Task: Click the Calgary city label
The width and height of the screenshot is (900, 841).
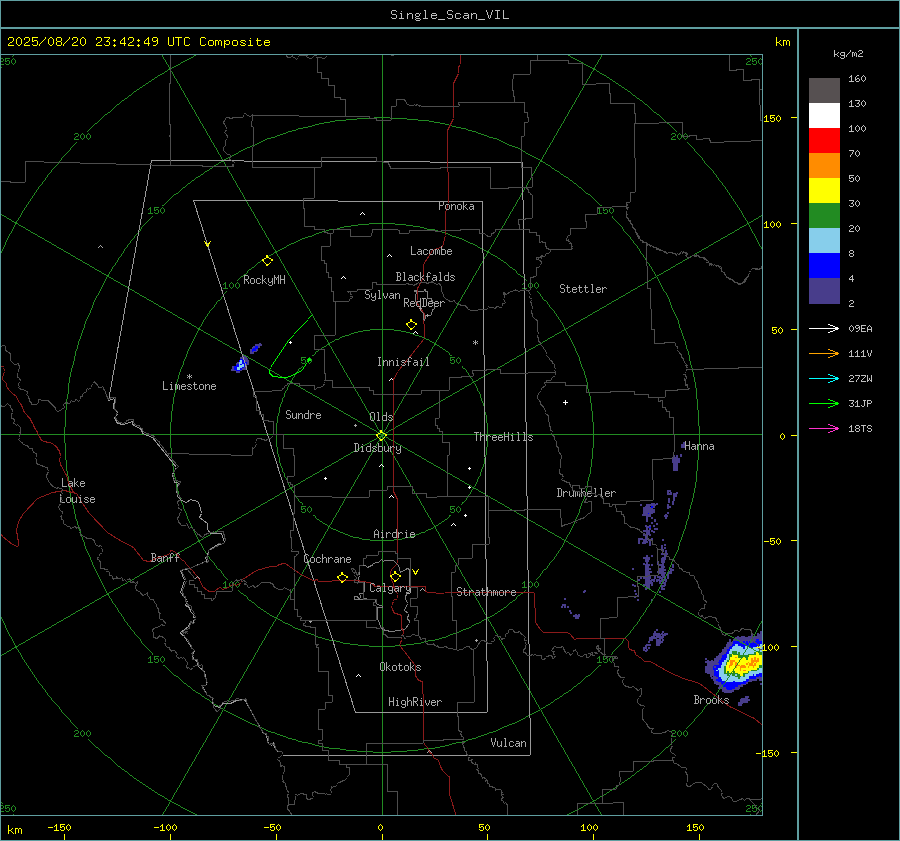Action: coord(390,588)
